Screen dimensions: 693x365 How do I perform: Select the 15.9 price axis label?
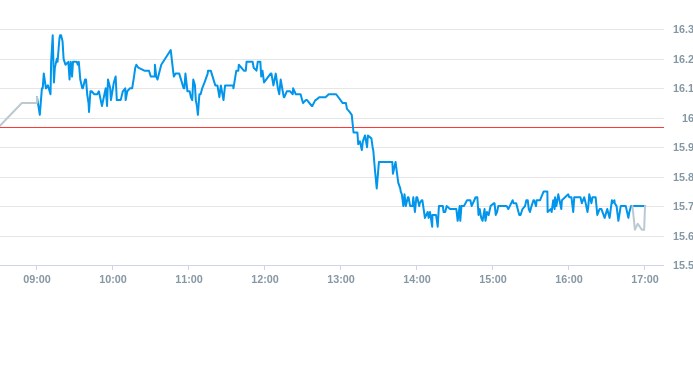click(683, 147)
